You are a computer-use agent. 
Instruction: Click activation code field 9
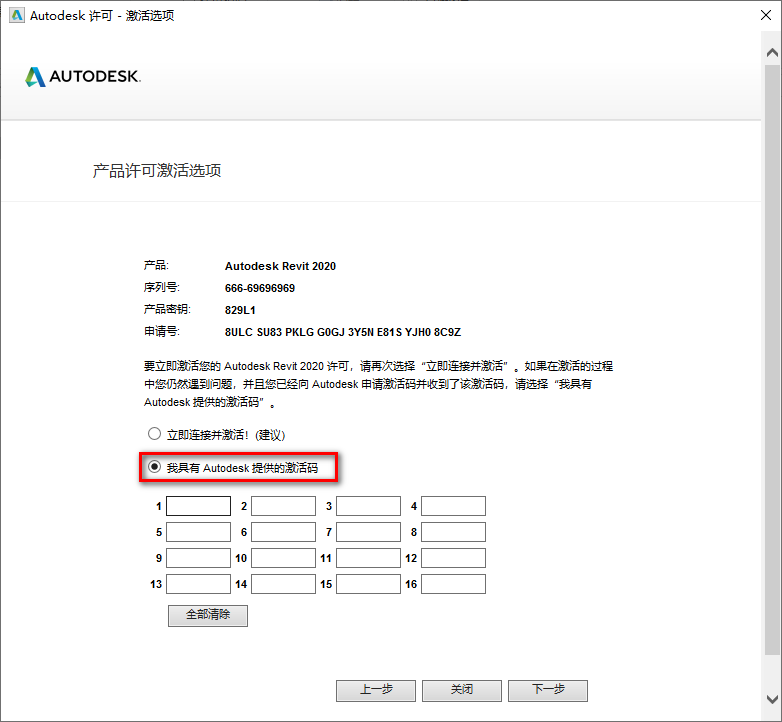pos(198,558)
